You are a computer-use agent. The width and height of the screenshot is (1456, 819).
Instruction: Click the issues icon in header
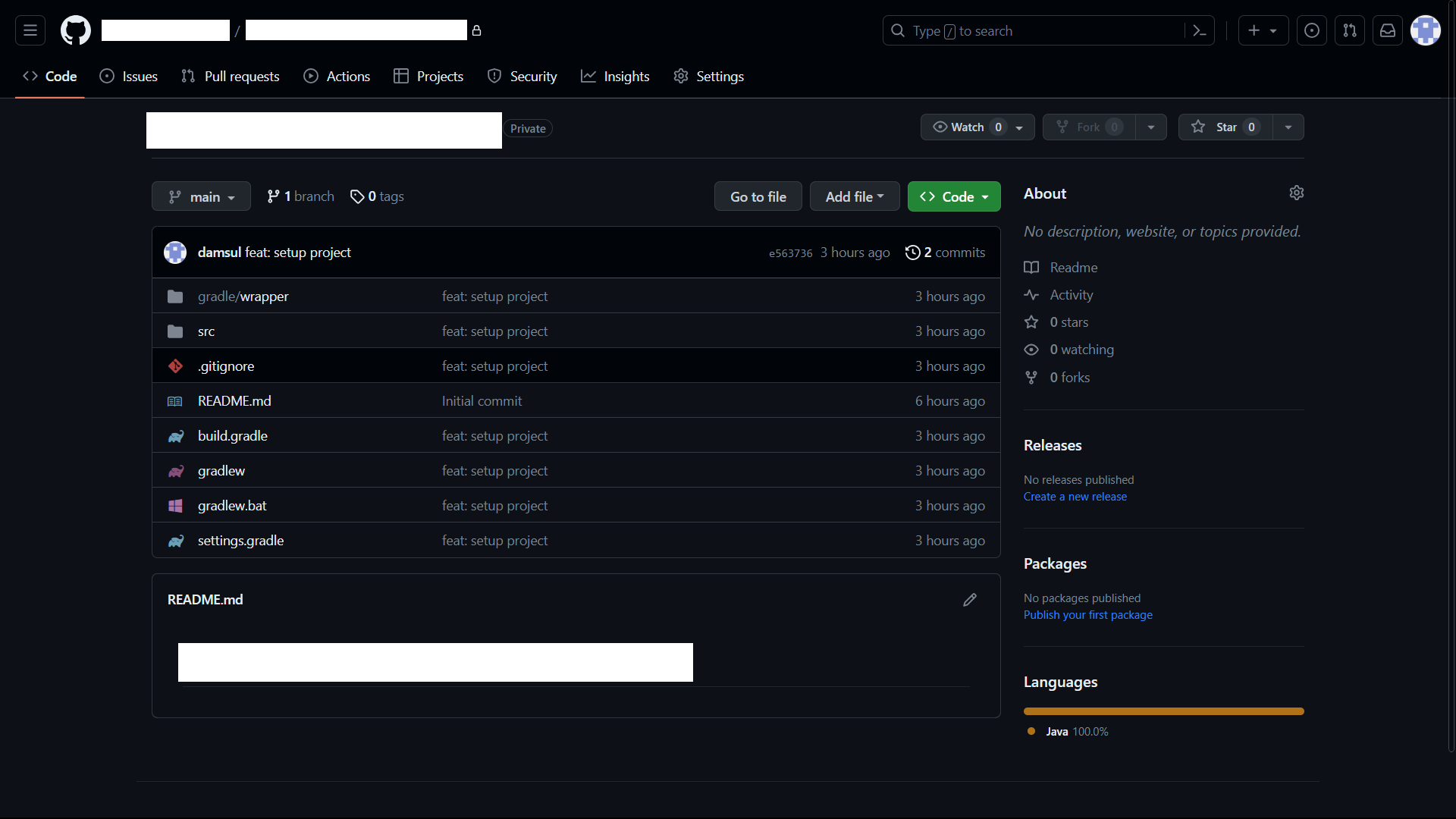1312,30
